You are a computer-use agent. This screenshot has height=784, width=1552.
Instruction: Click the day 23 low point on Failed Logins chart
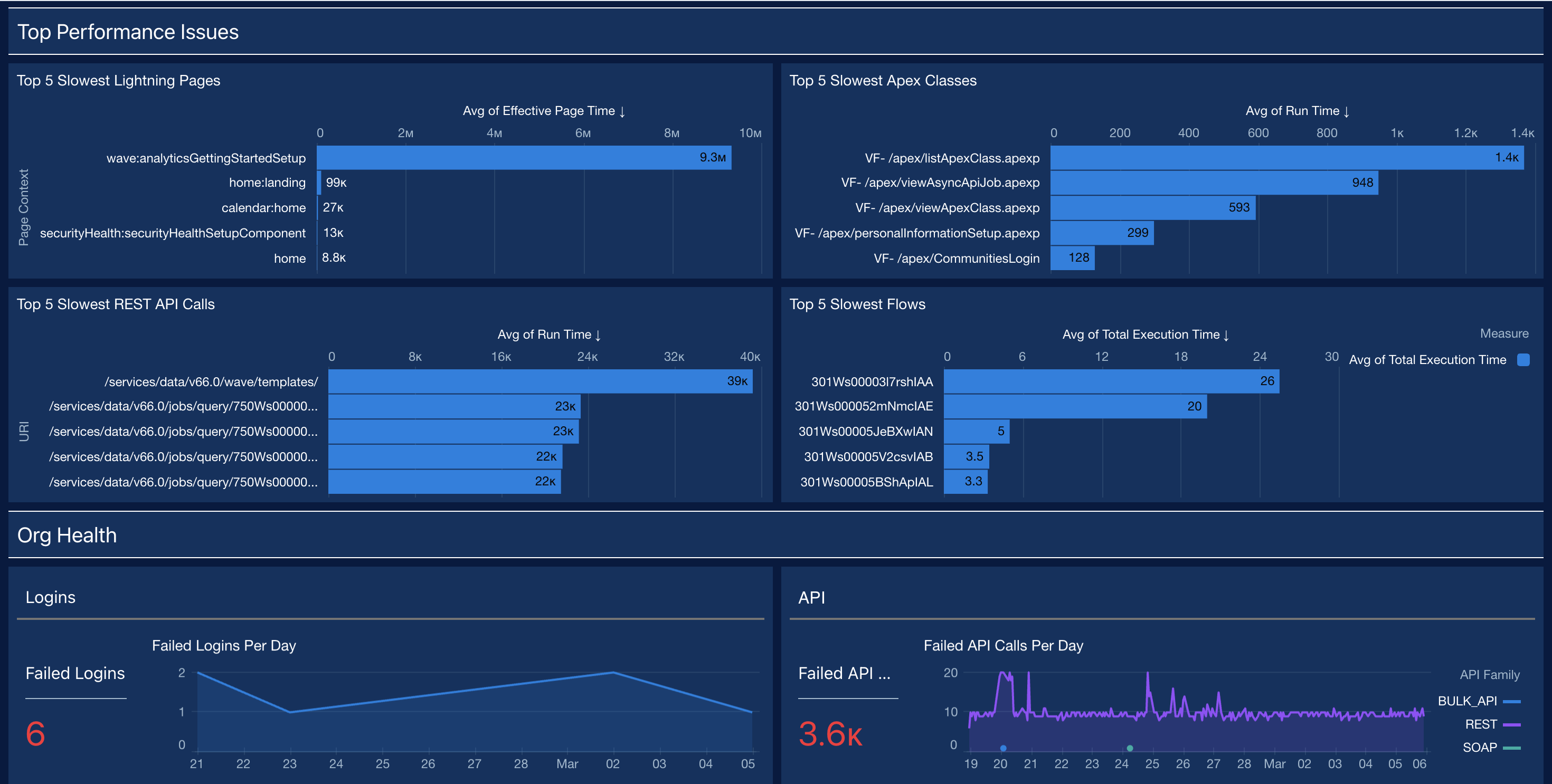[290, 712]
